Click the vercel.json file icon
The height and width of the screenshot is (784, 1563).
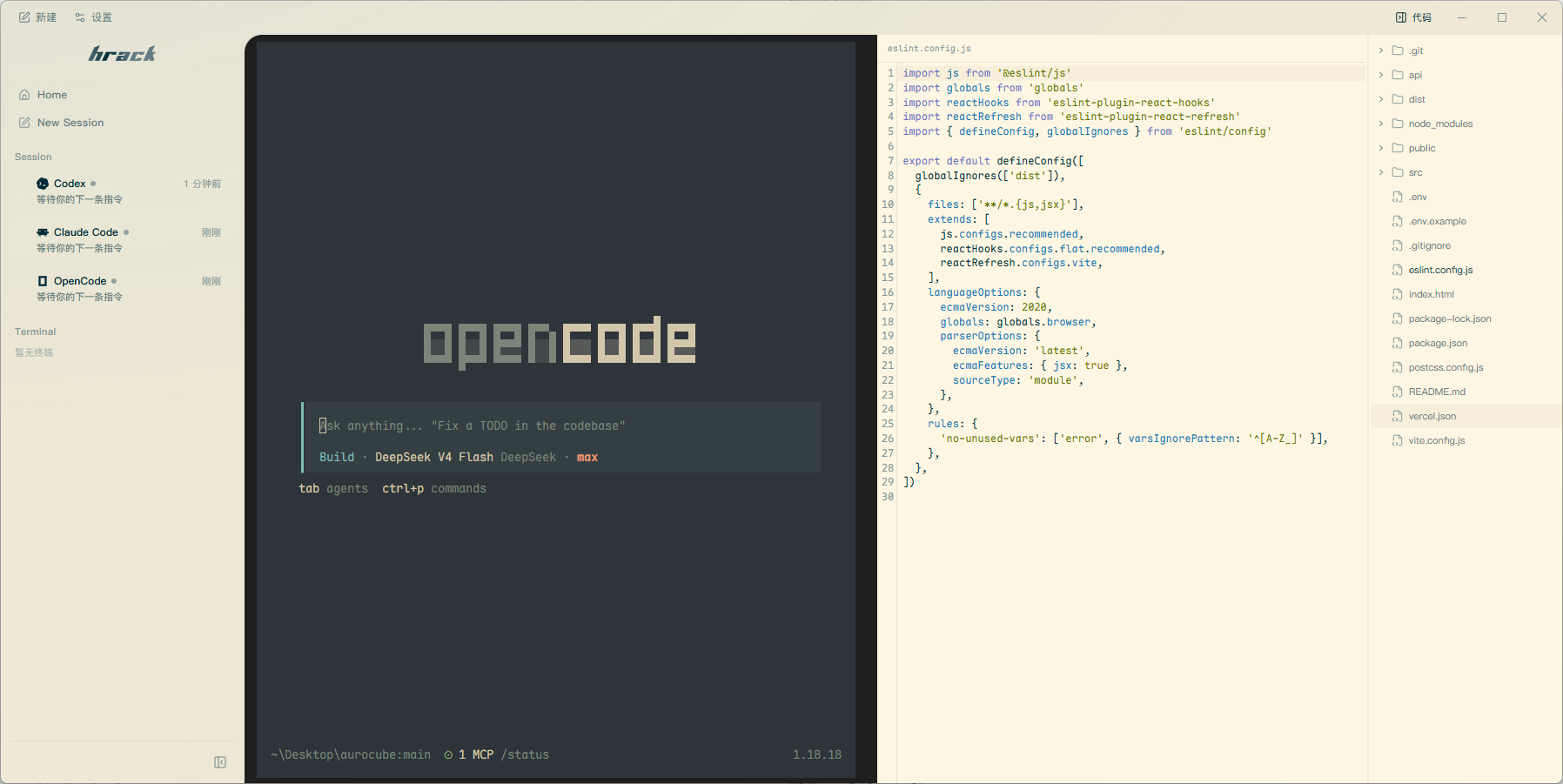(1398, 416)
